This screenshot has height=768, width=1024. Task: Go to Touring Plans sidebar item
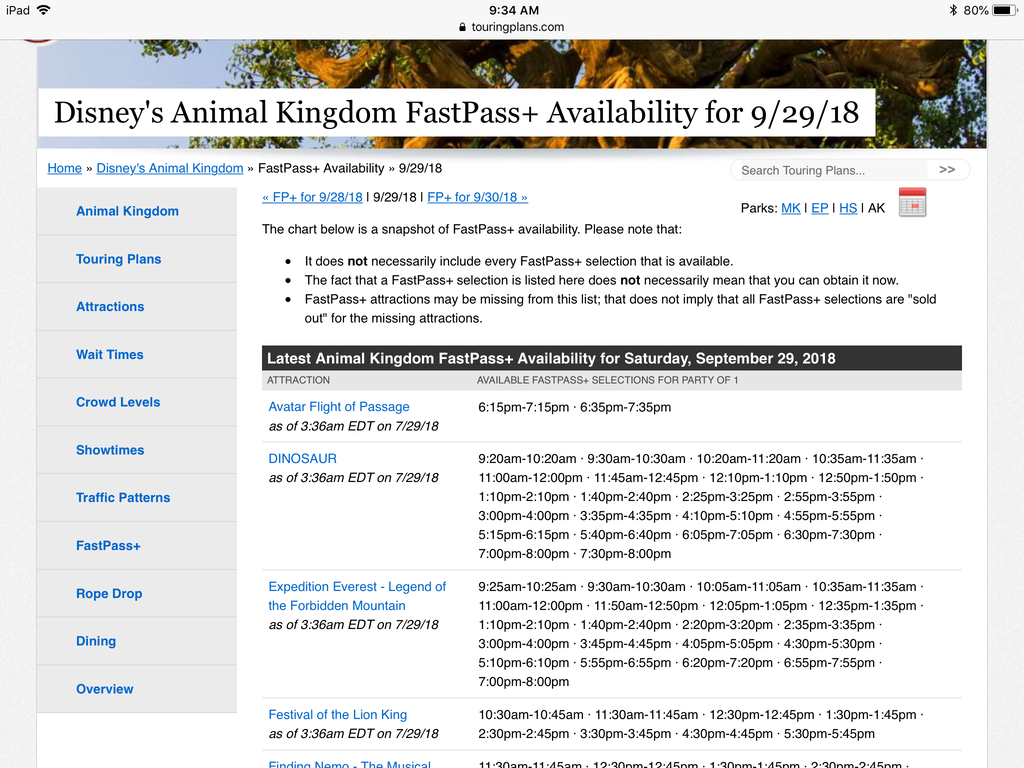(x=118, y=259)
